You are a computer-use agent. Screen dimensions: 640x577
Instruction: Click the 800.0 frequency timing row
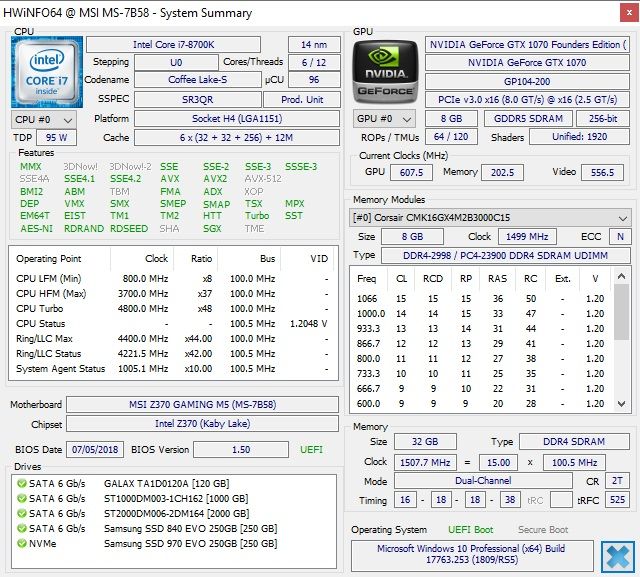tap(482, 359)
